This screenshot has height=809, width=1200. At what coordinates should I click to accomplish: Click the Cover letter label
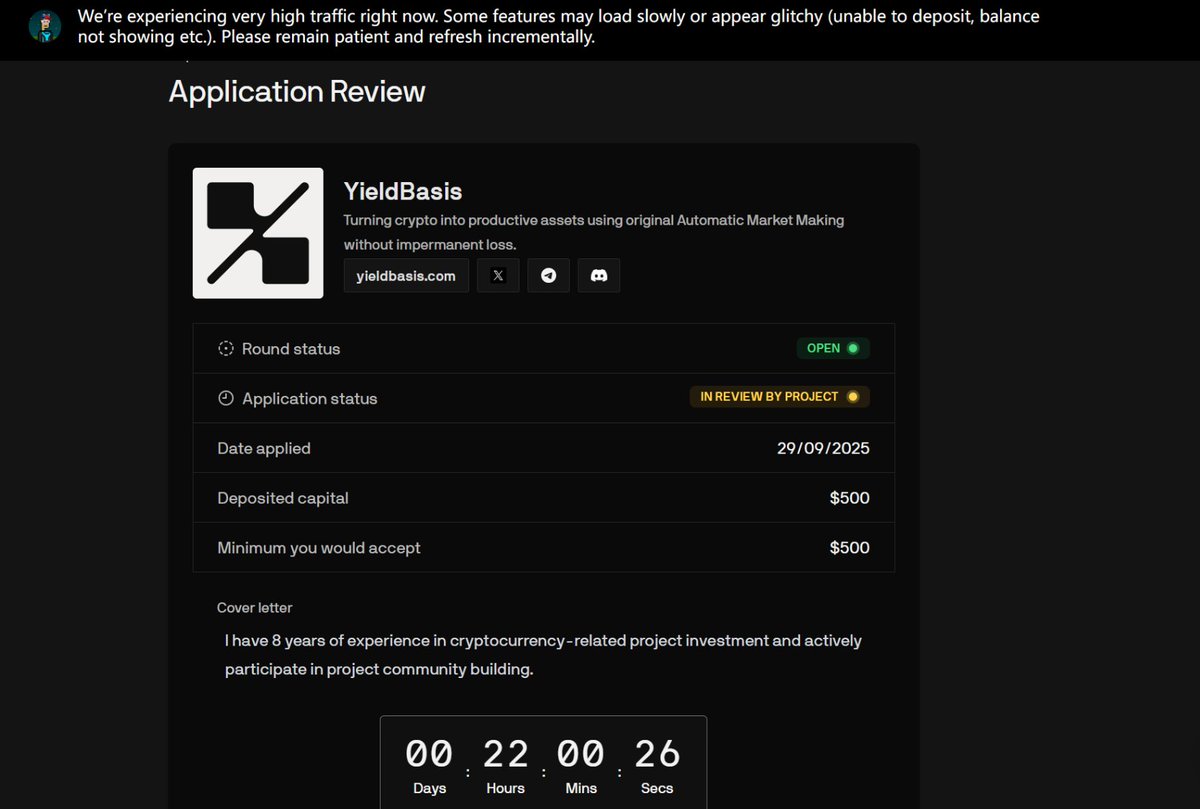[x=255, y=608]
